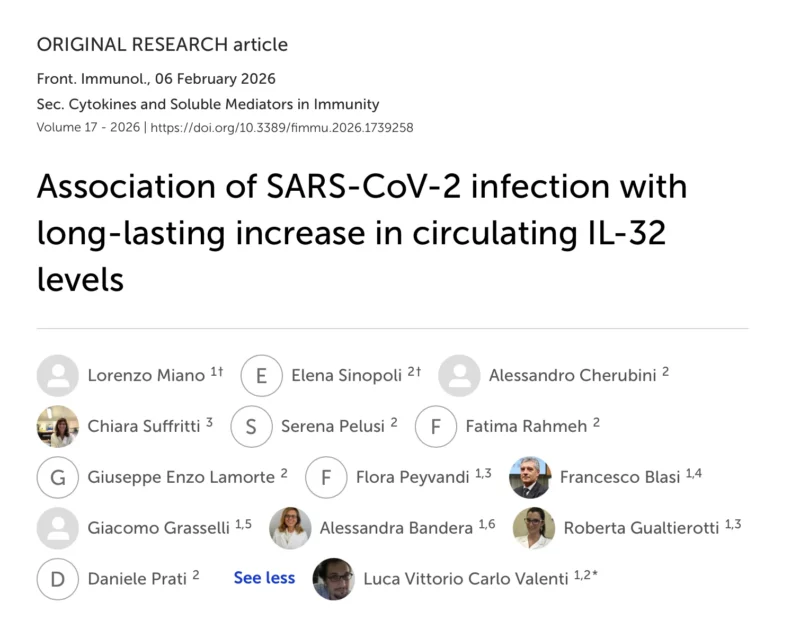
Task: Click affiliation superscript 3 beside Chiara Suffritti
Action: (208, 420)
